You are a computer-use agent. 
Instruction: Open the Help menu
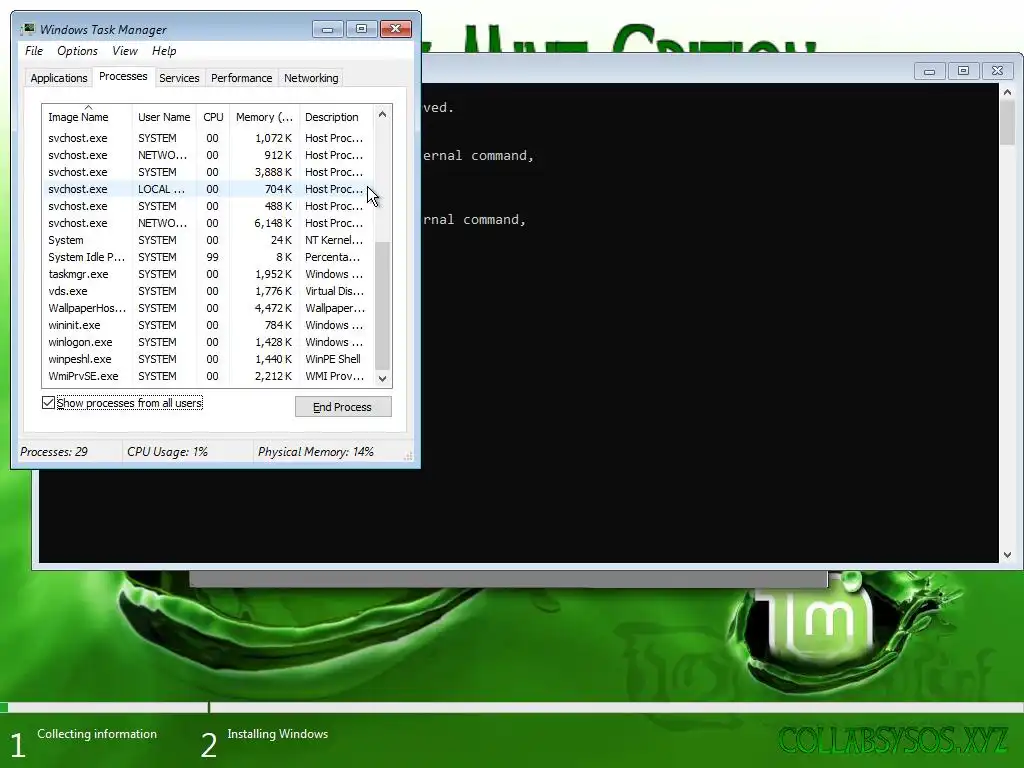164,51
